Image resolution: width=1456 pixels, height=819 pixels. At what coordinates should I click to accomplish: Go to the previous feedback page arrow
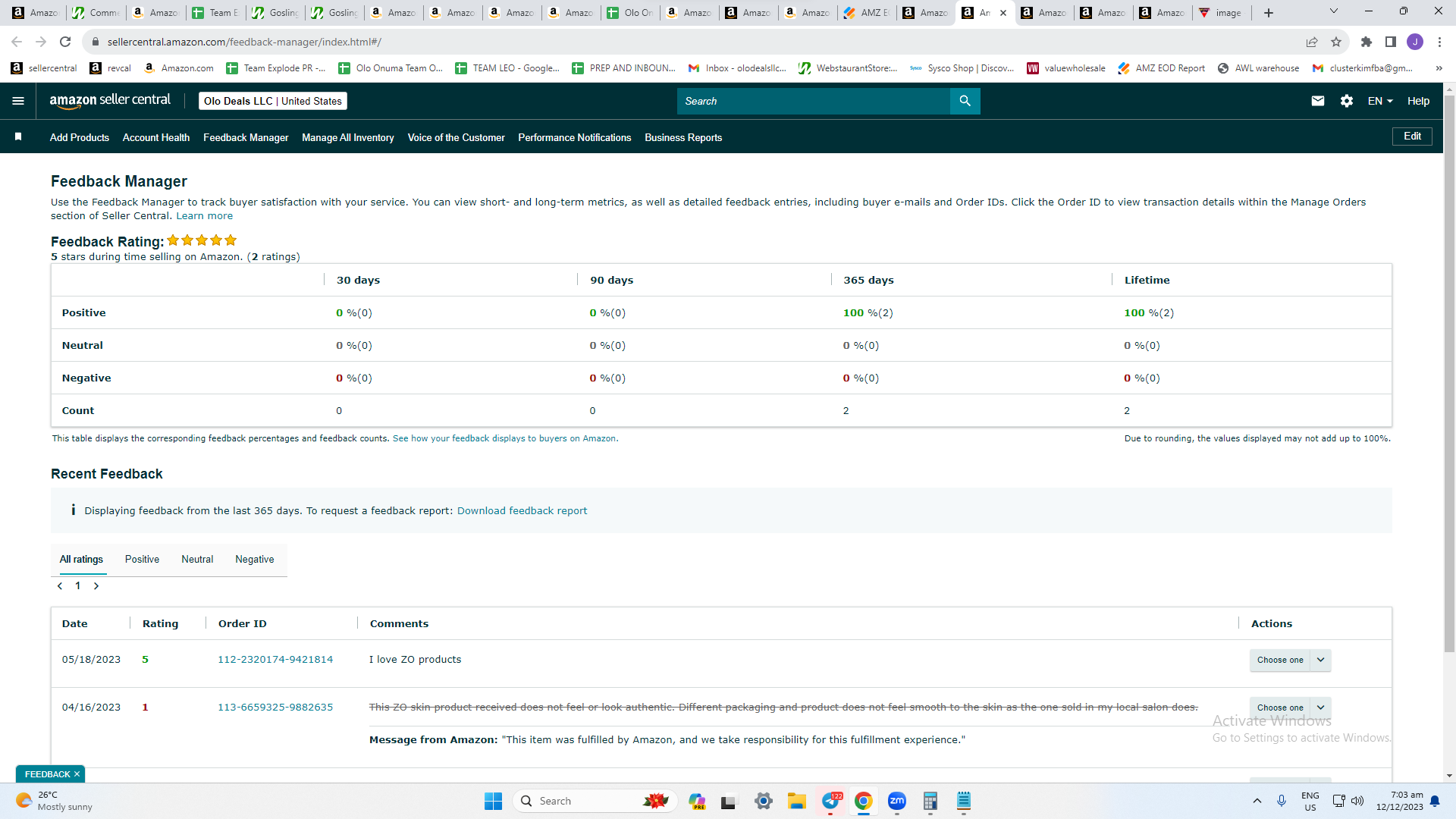point(60,586)
